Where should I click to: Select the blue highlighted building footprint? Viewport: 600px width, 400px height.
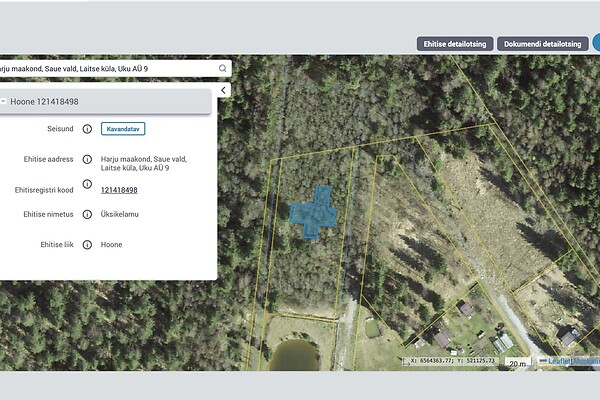click(313, 212)
